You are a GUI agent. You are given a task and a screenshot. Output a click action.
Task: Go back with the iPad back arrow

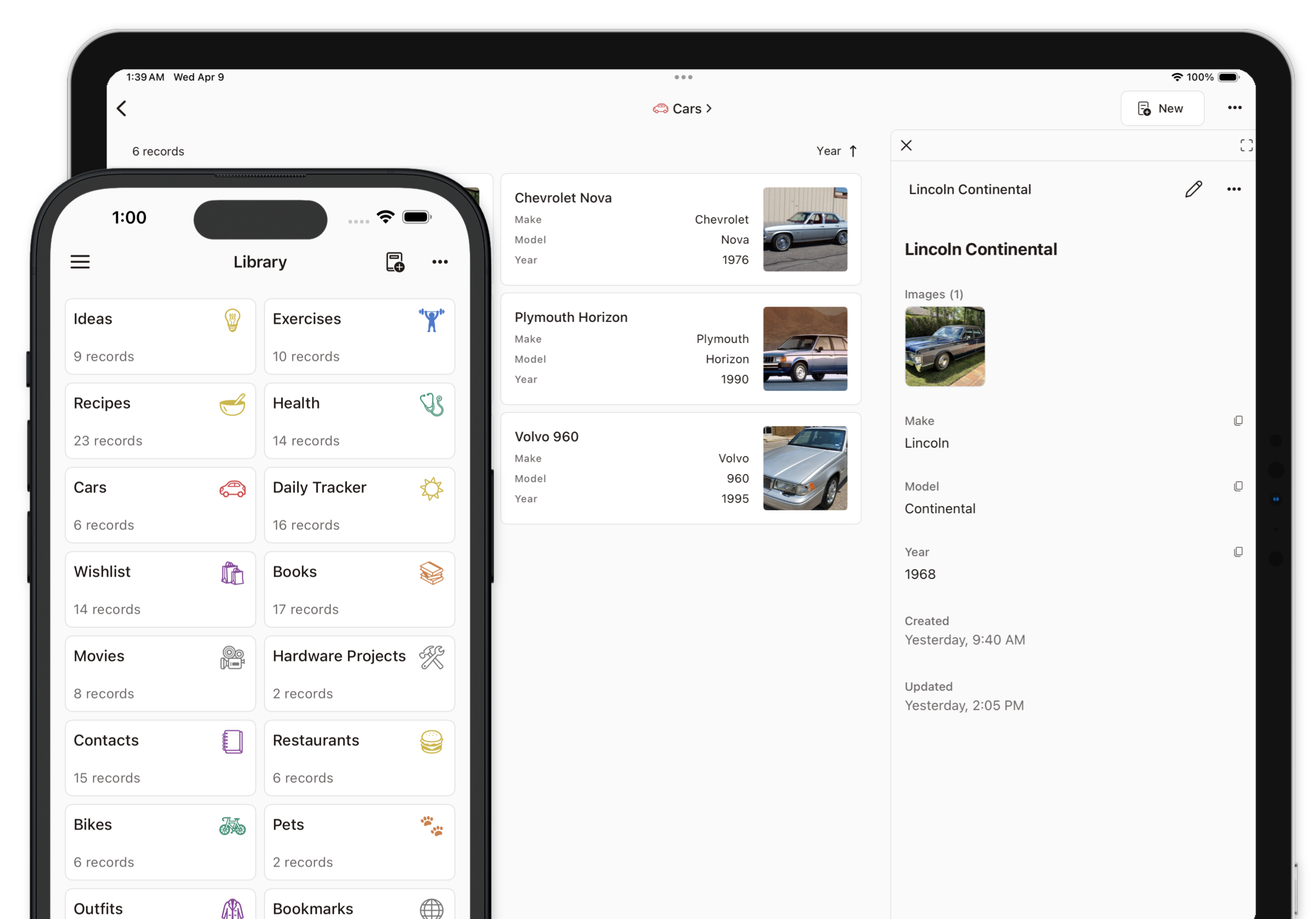click(121, 108)
